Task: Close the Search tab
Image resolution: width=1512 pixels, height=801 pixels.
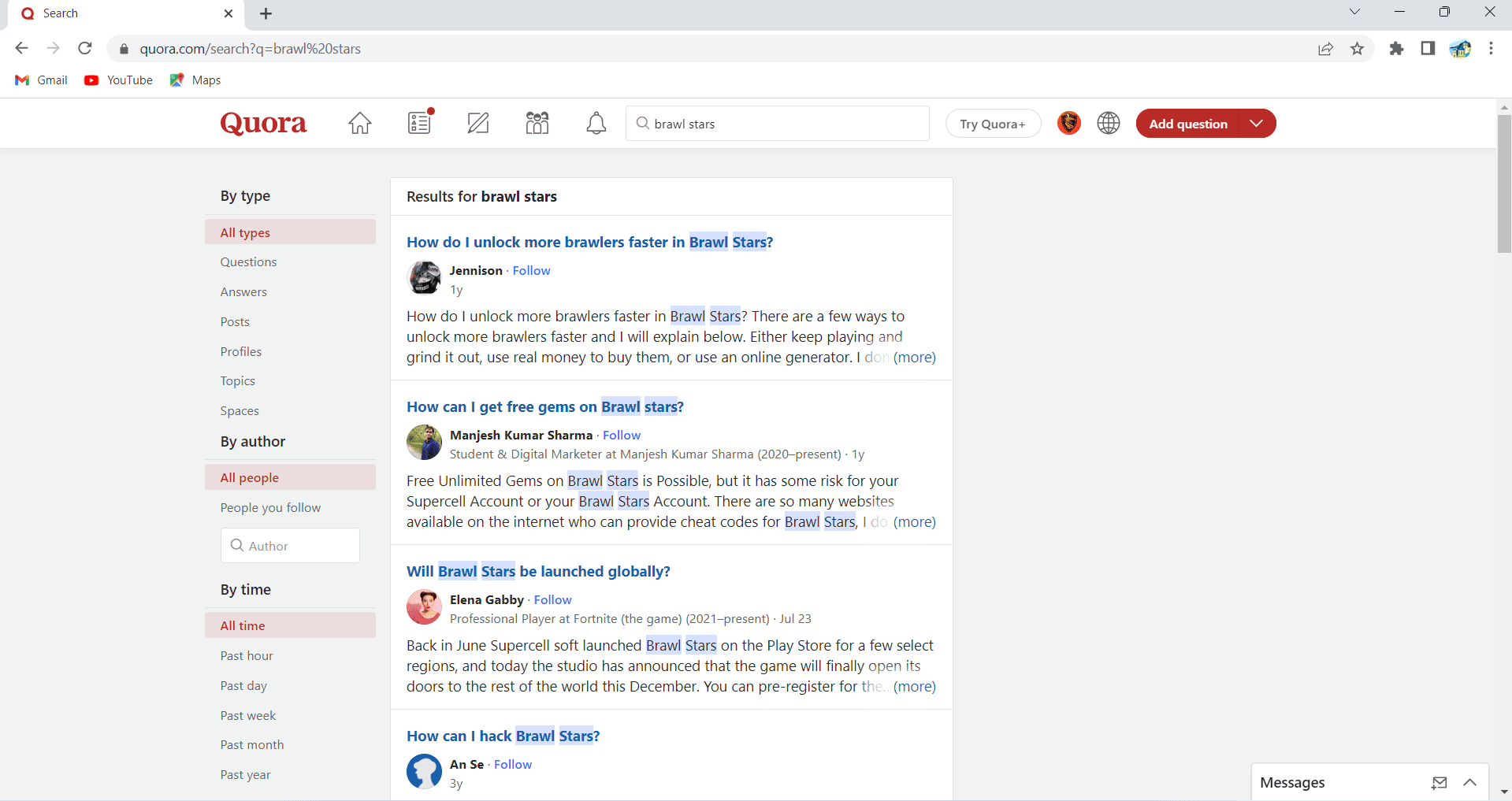Action: 228,13
